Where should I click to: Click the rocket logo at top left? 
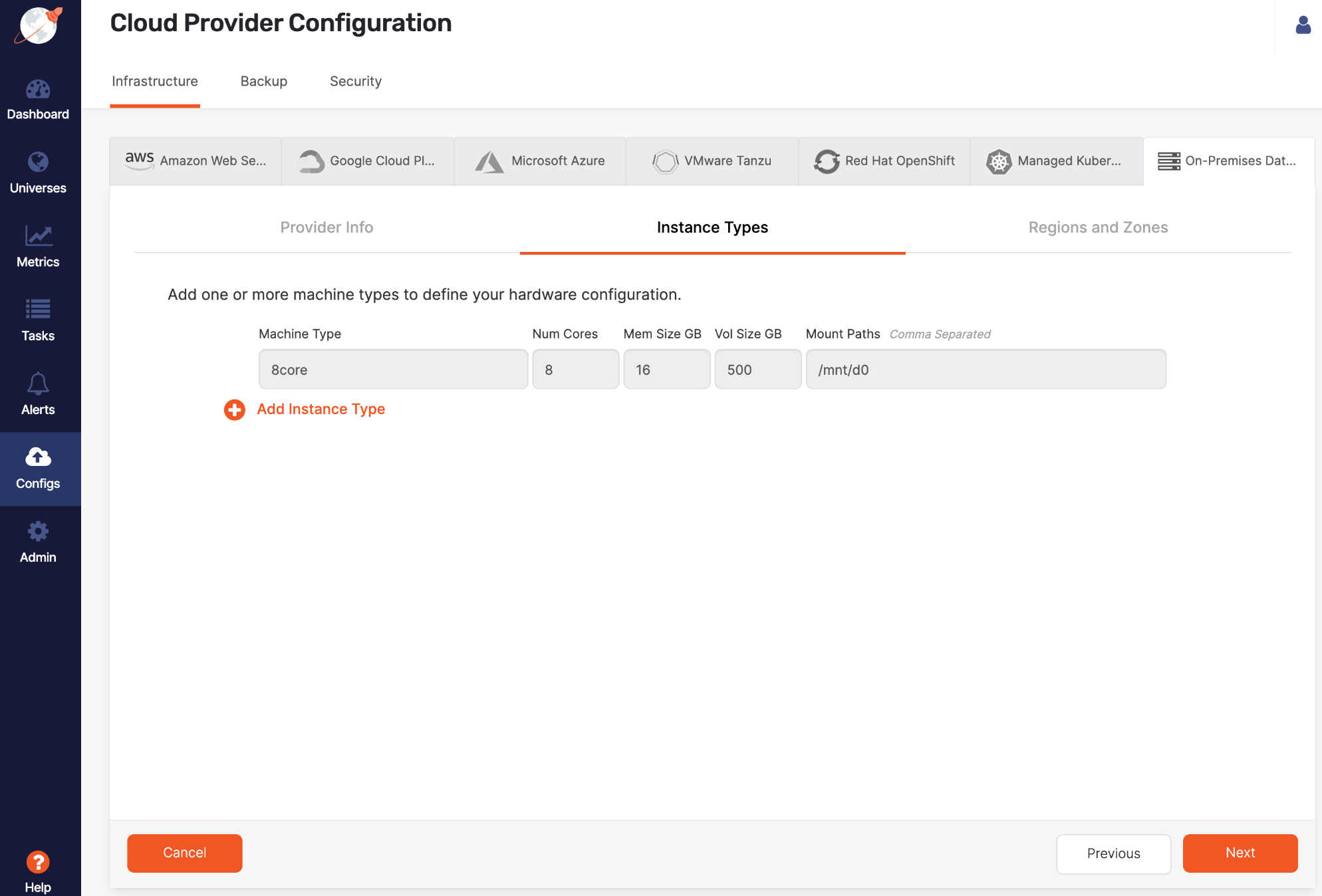38,27
